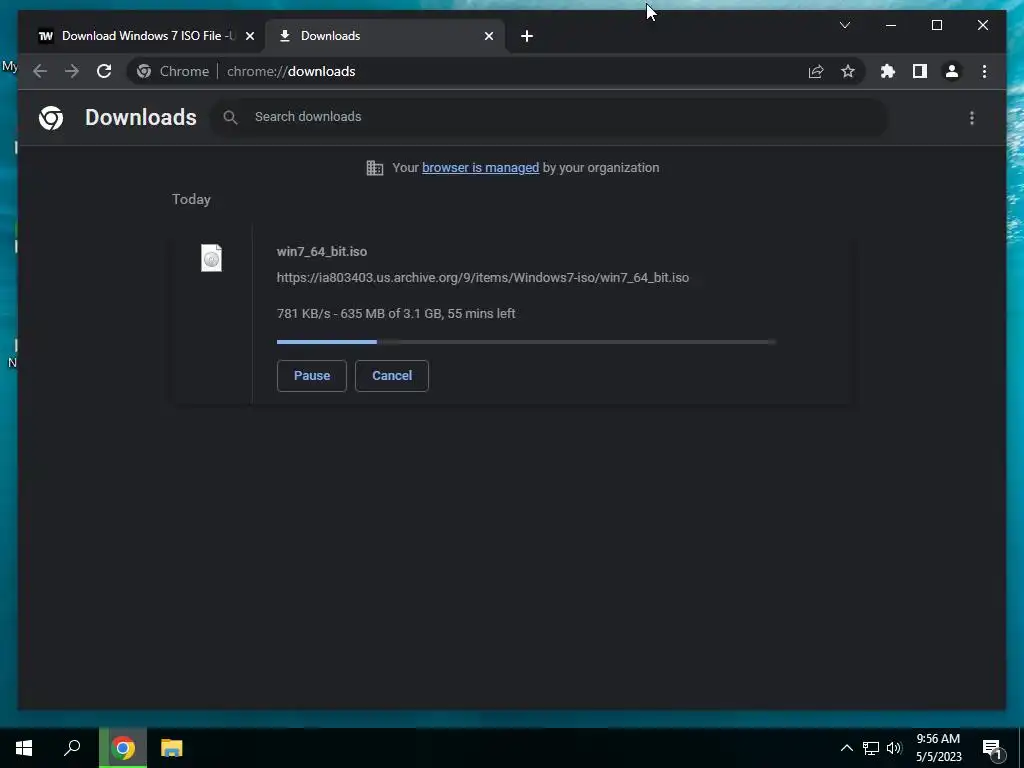Viewport: 1024px width, 768px height.
Task: Reload the downloads page
Action: pyautogui.click(x=104, y=71)
